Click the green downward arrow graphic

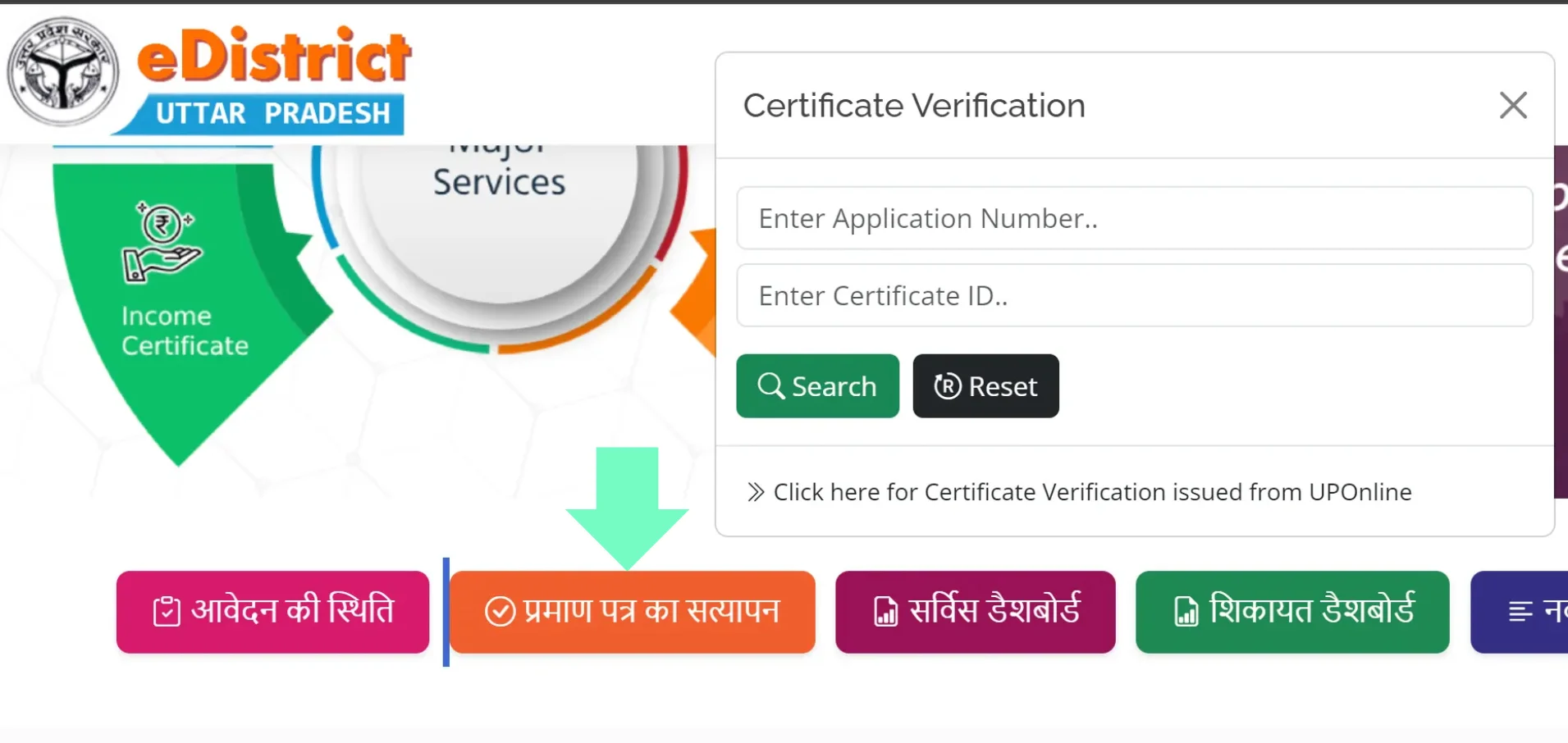[627, 507]
